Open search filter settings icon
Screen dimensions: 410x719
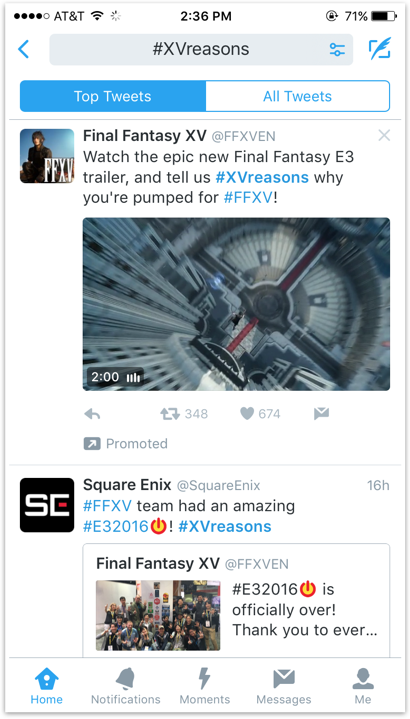click(337, 49)
